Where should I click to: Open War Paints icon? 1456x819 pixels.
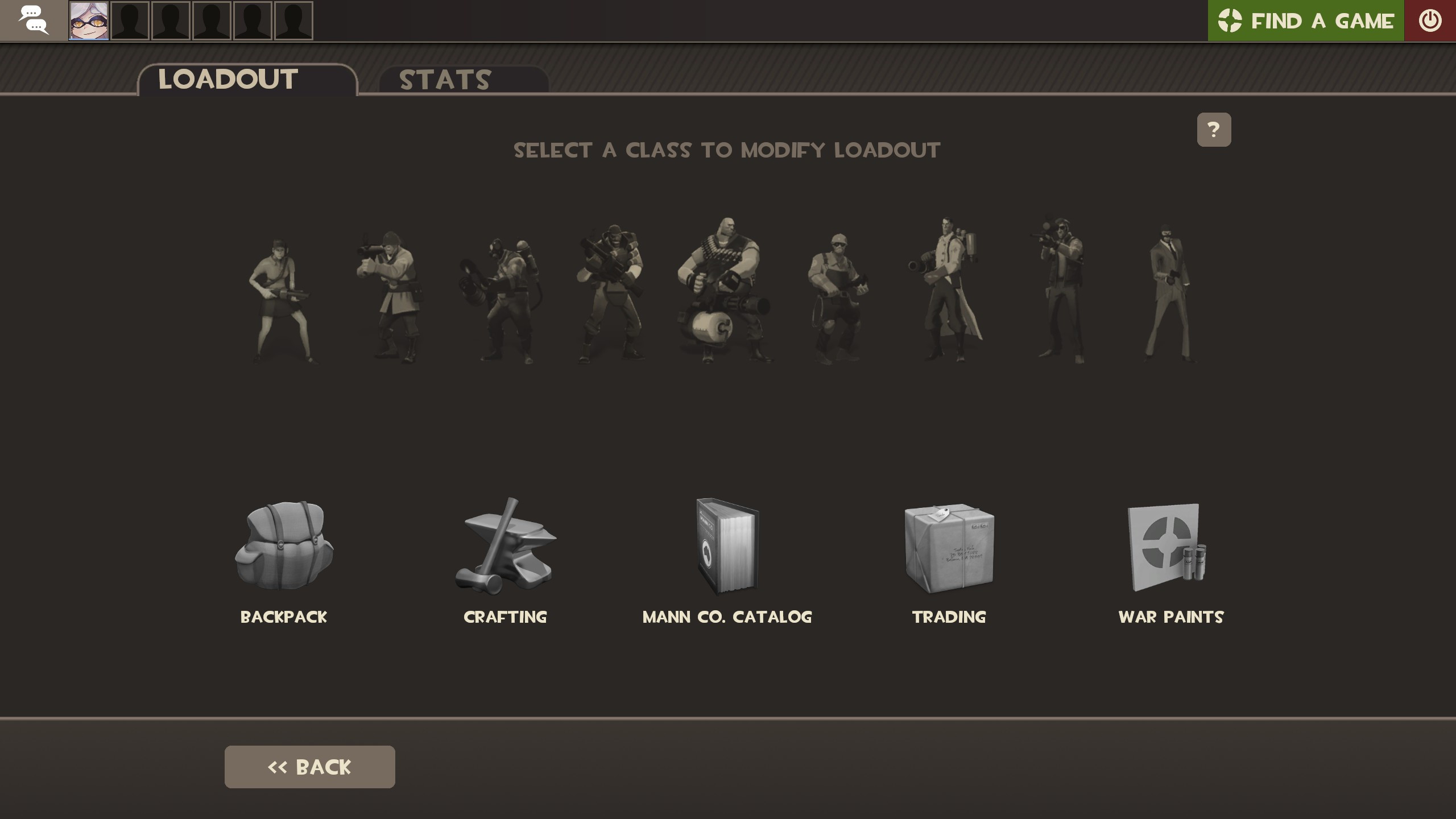coord(1167,547)
